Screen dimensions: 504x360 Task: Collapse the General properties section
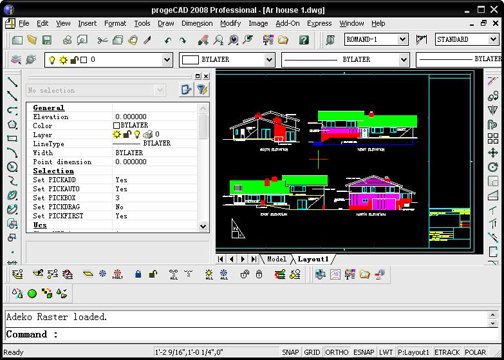pyautogui.click(x=48, y=108)
